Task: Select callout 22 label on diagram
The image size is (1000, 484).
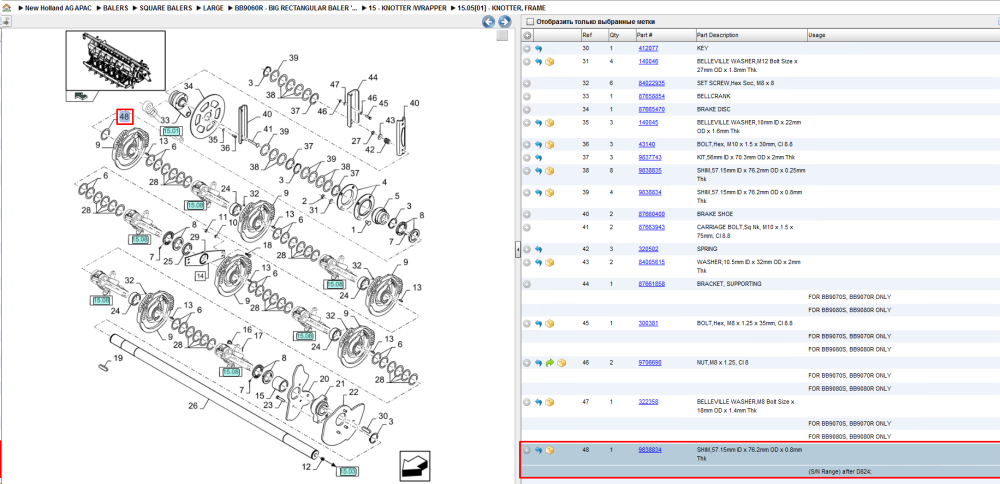Action: click(x=353, y=392)
